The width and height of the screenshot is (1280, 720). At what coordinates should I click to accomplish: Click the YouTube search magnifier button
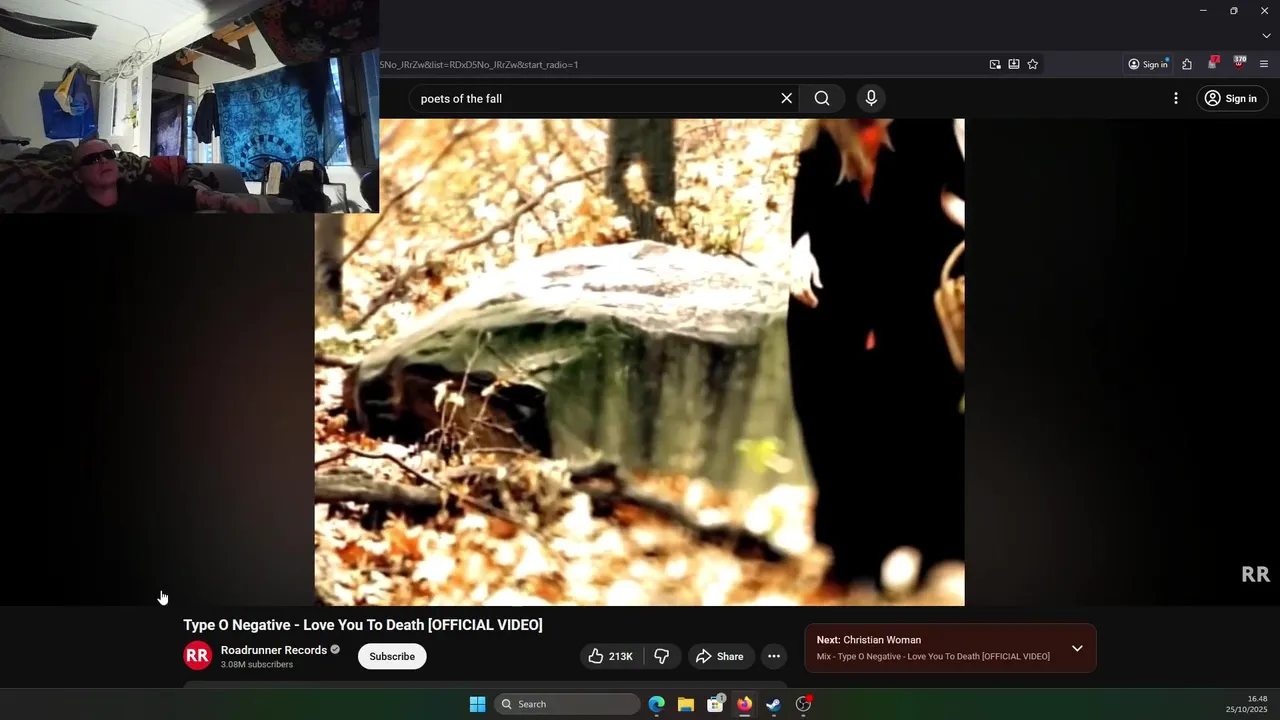pyautogui.click(x=822, y=98)
